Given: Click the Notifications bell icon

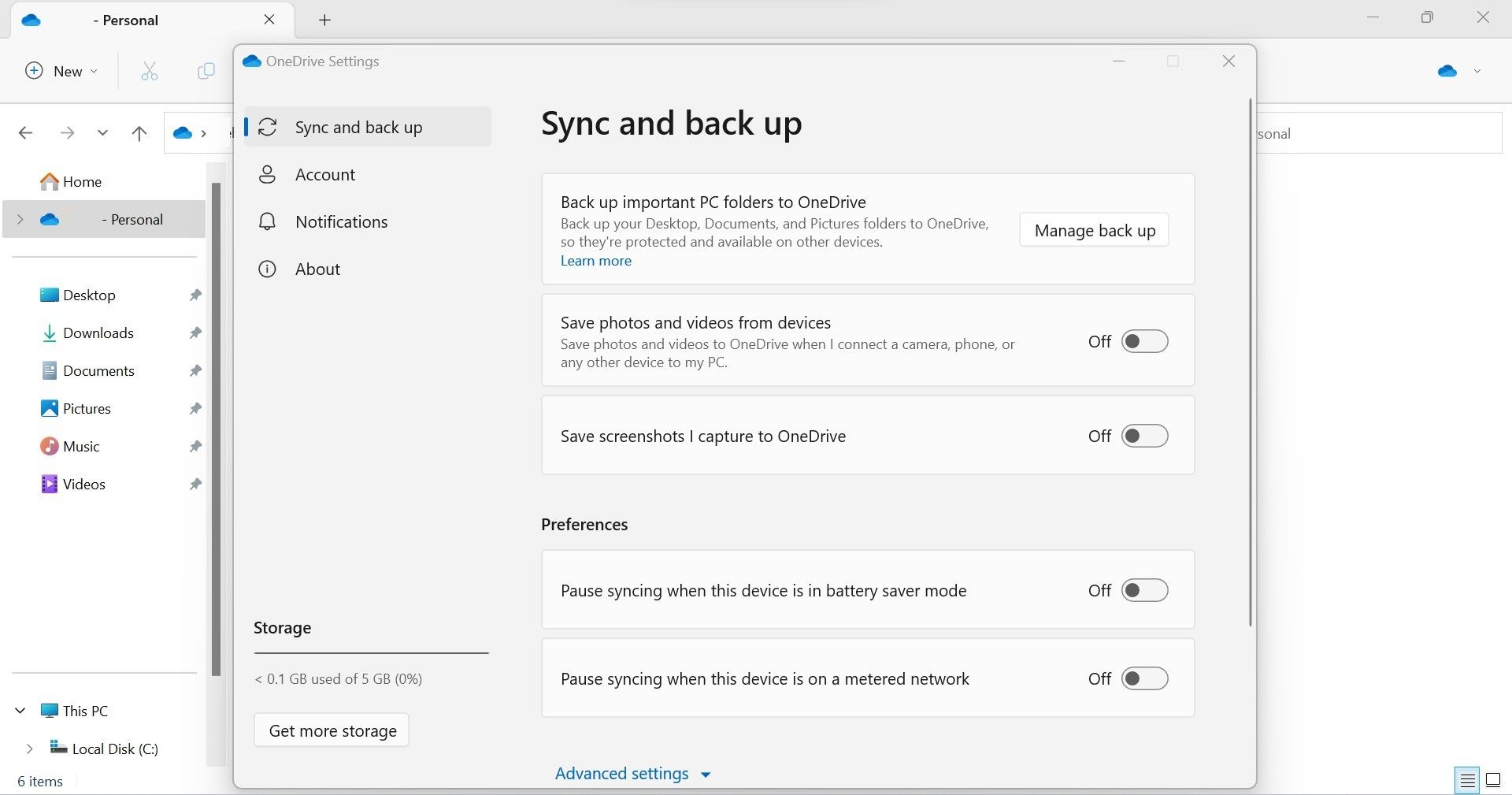Looking at the screenshot, I should click(x=268, y=221).
